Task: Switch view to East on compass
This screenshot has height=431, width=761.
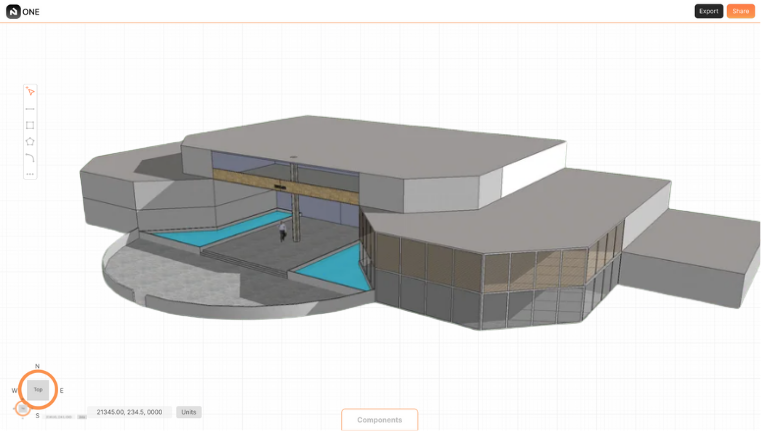Action: [x=61, y=391]
